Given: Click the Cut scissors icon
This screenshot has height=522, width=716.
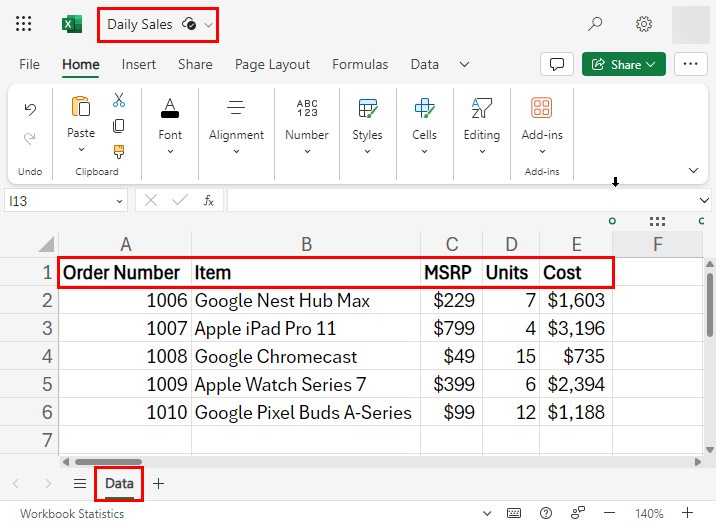Looking at the screenshot, I should point(119,100).
